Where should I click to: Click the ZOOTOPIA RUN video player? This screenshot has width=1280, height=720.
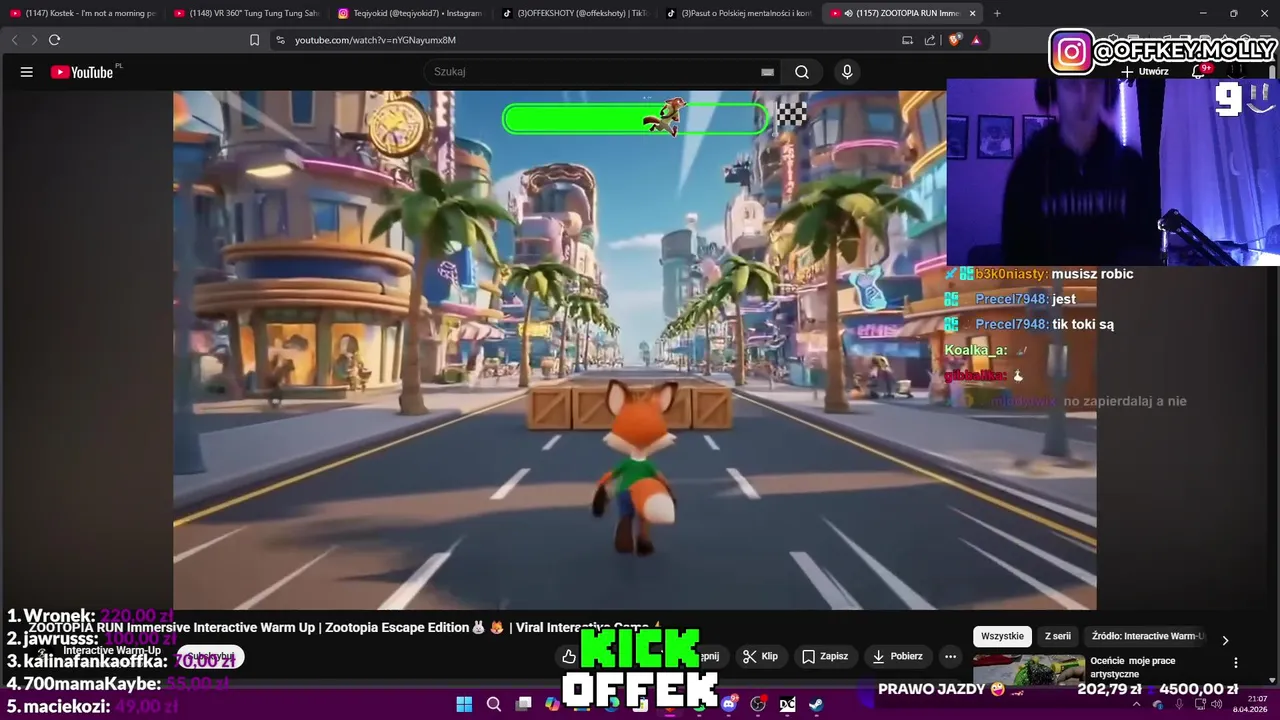point(634,350)
